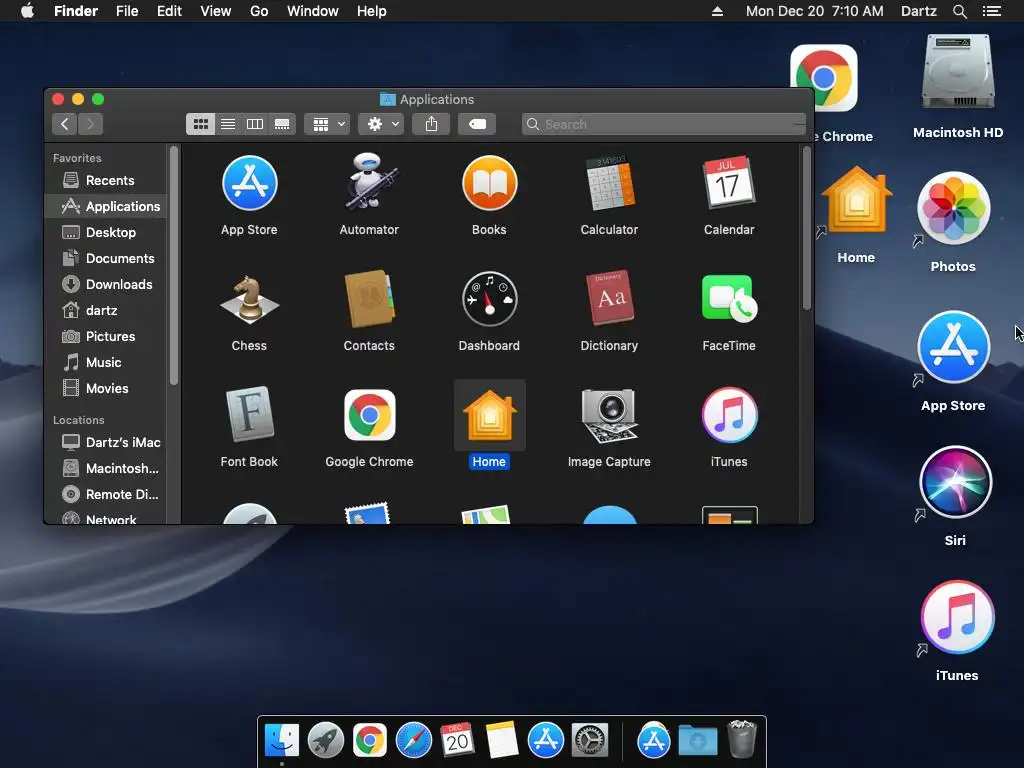Open the Calendar icon in the Dock
The image size is (1024, 768).
tap(457, 740)
